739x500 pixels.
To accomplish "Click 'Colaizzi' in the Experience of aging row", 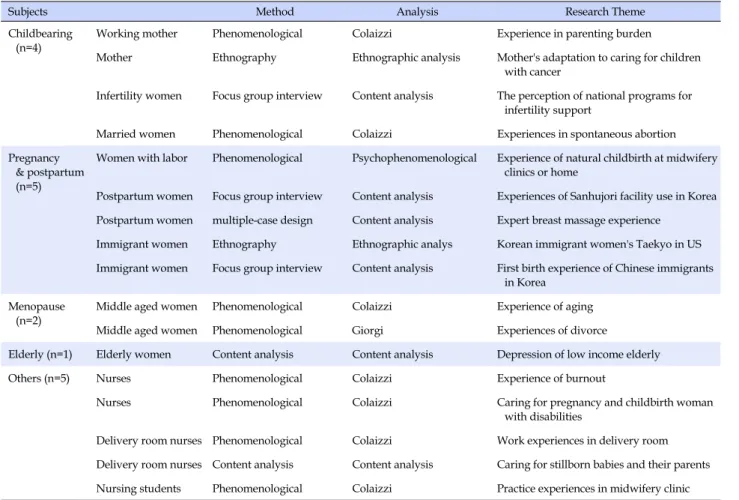I will coord(372,306).
